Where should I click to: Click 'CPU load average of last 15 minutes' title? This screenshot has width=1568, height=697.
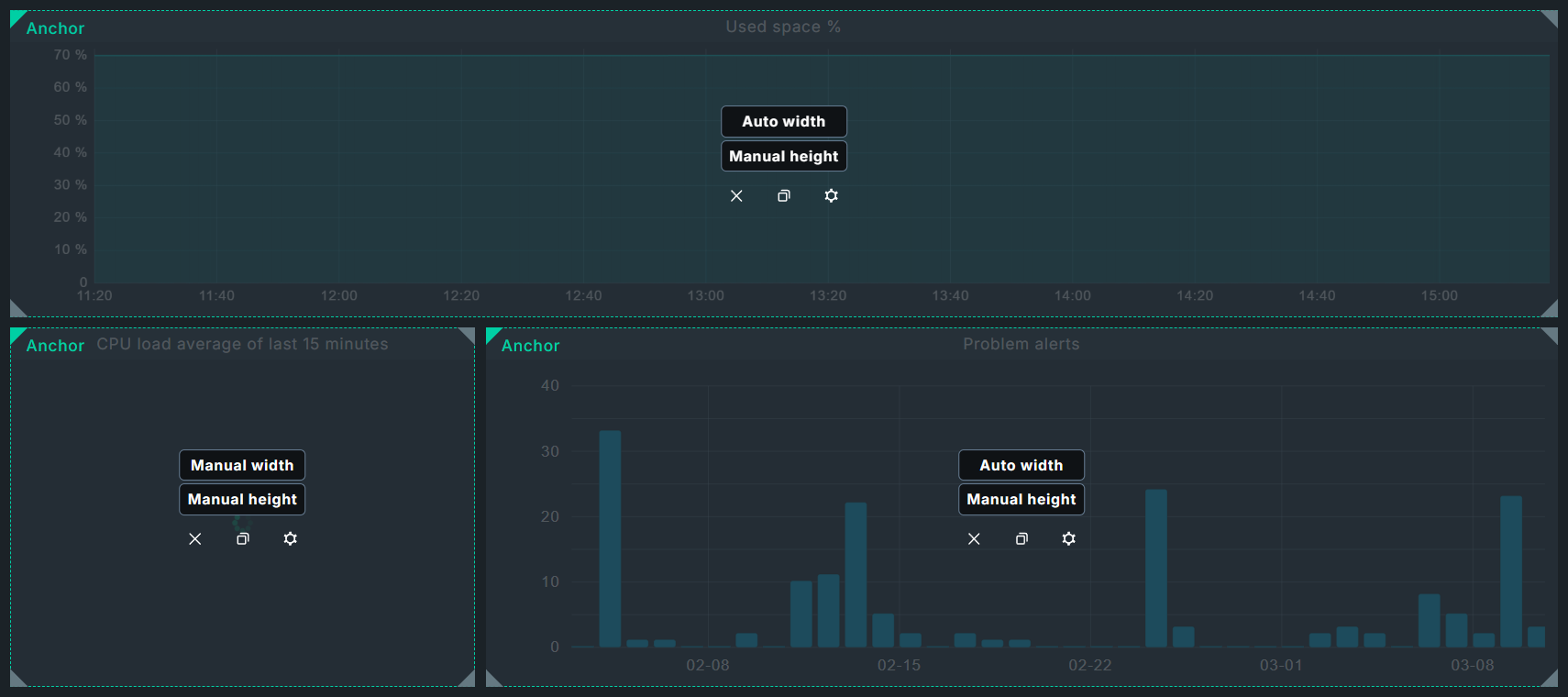pyautogui.click(x=242, y=344)
